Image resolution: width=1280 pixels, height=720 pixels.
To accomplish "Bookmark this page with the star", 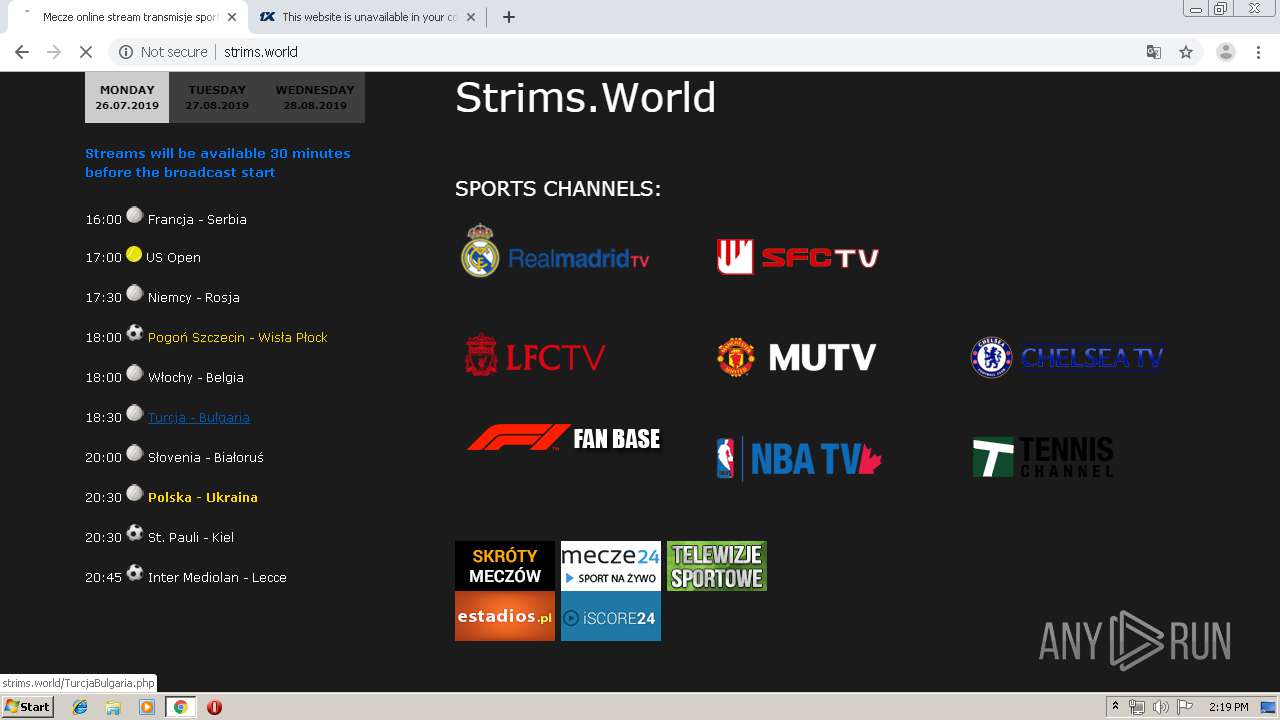I will [1186, 52].
